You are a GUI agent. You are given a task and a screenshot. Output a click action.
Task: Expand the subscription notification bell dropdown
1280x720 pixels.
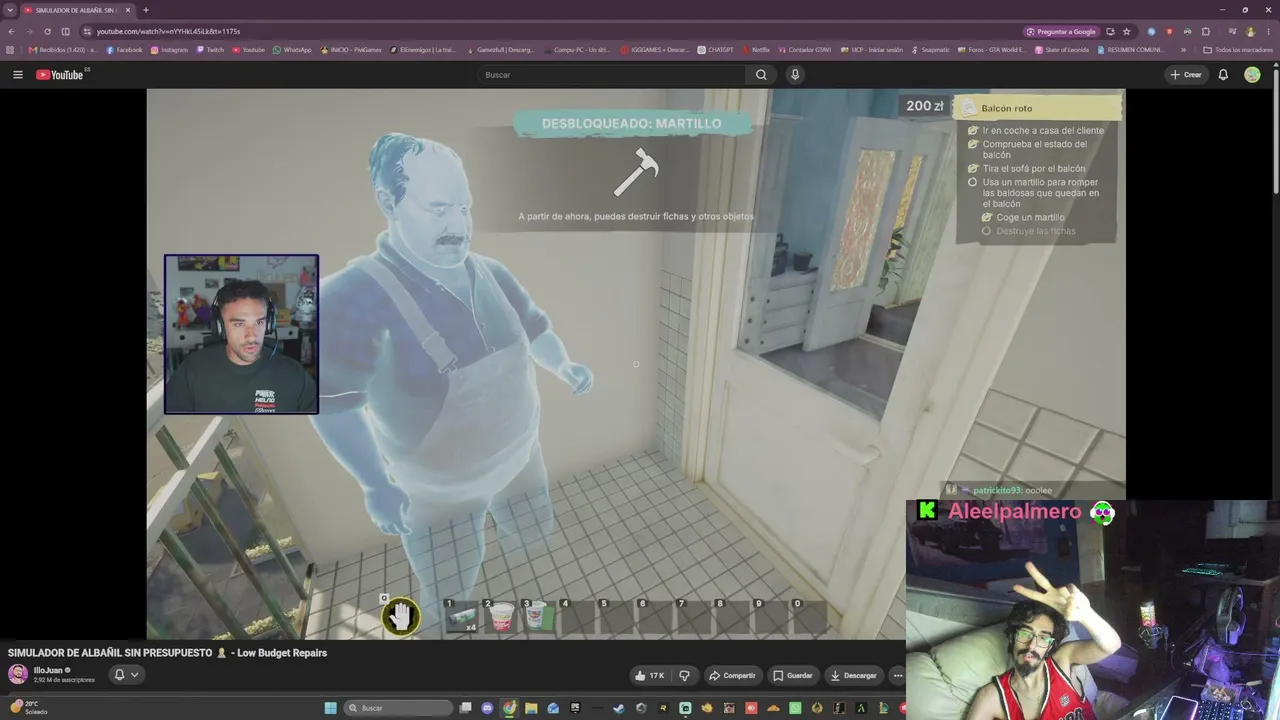point(126,675)
